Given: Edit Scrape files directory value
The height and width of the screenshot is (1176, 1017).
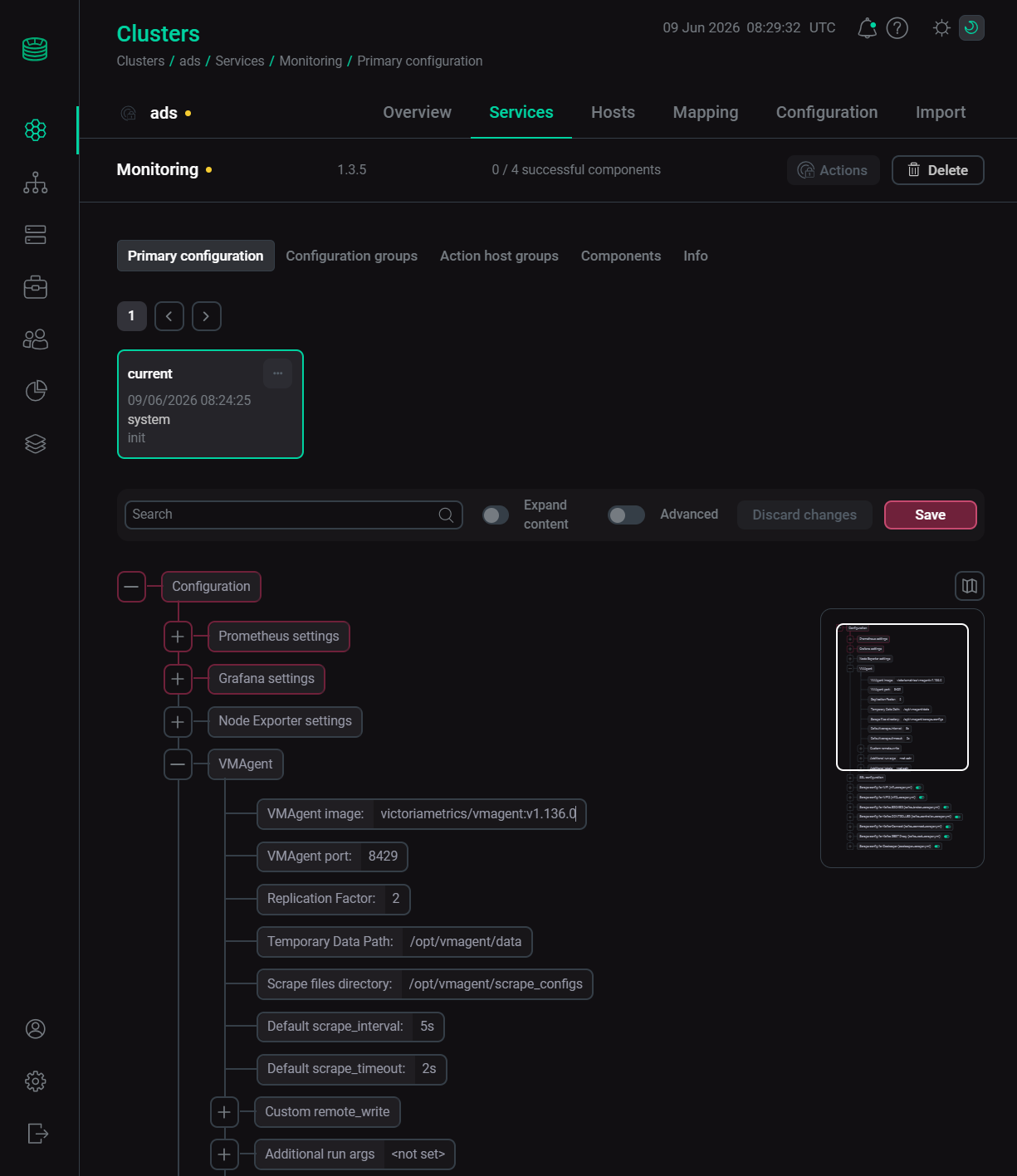Looking at the screenshot, I should point(496,984).
